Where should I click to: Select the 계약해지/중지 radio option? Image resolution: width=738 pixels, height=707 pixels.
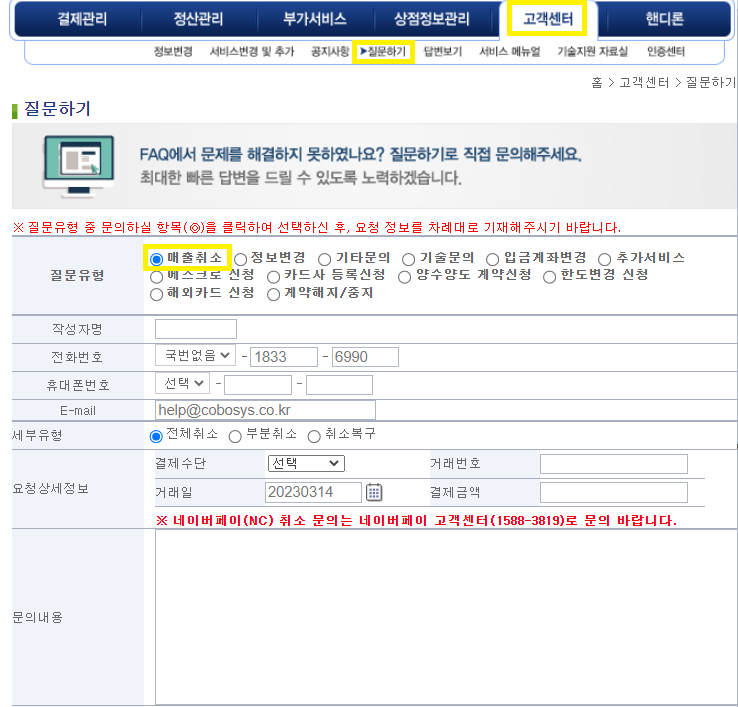click(x=273, y=295)
